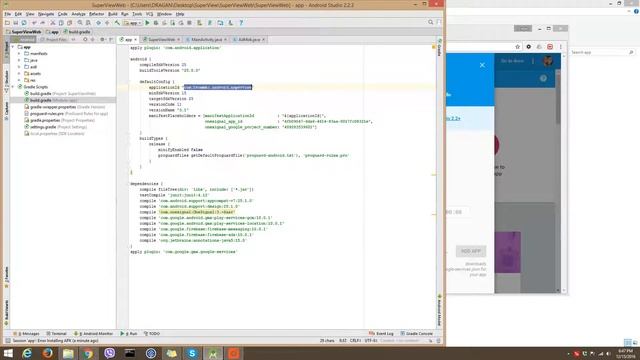The height and width of the screenshot is (360, 640).
Task: Select local.properties file
Action: [54, 133]
